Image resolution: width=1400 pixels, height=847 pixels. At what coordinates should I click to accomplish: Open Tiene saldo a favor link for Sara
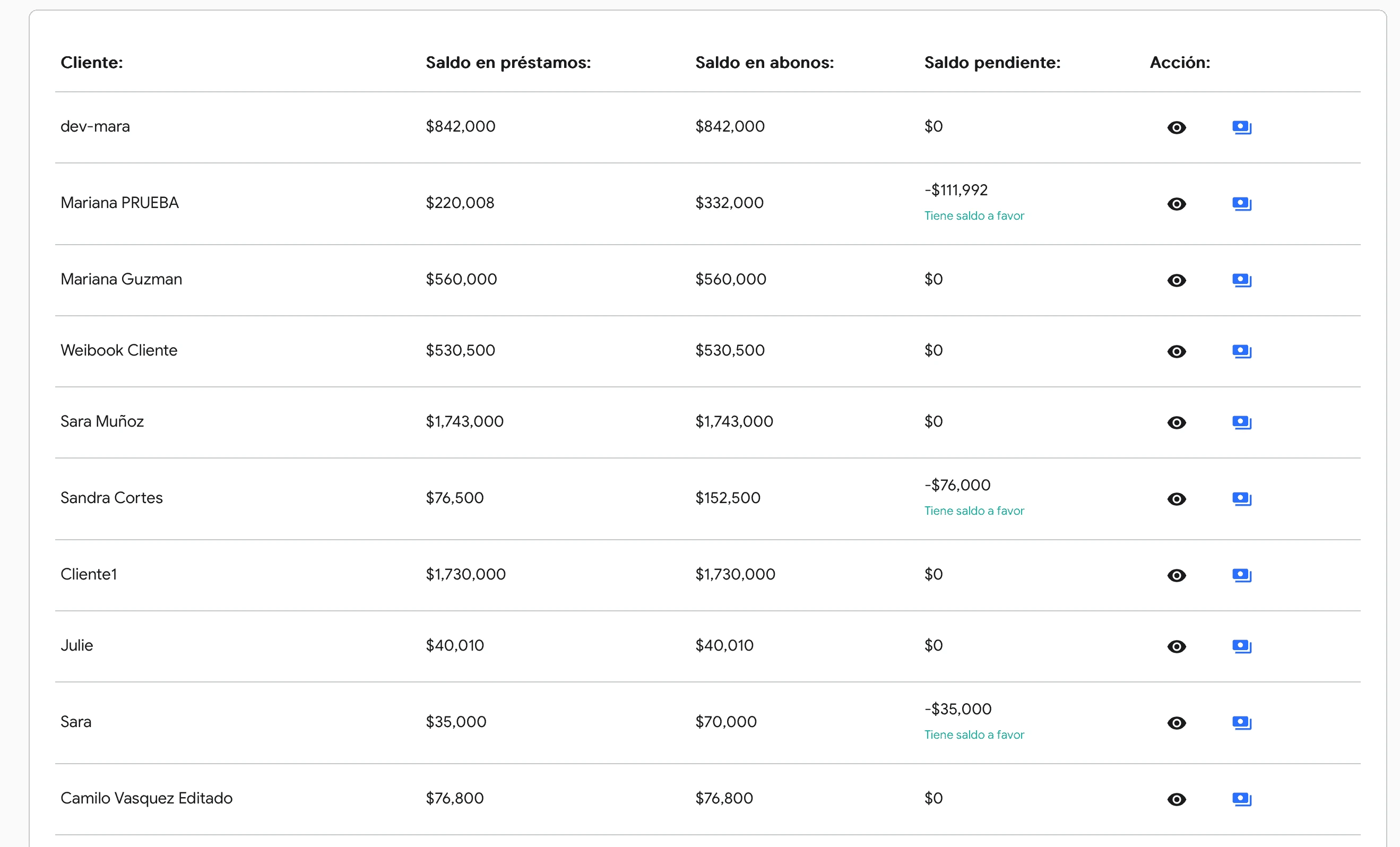tap(974, 734)
